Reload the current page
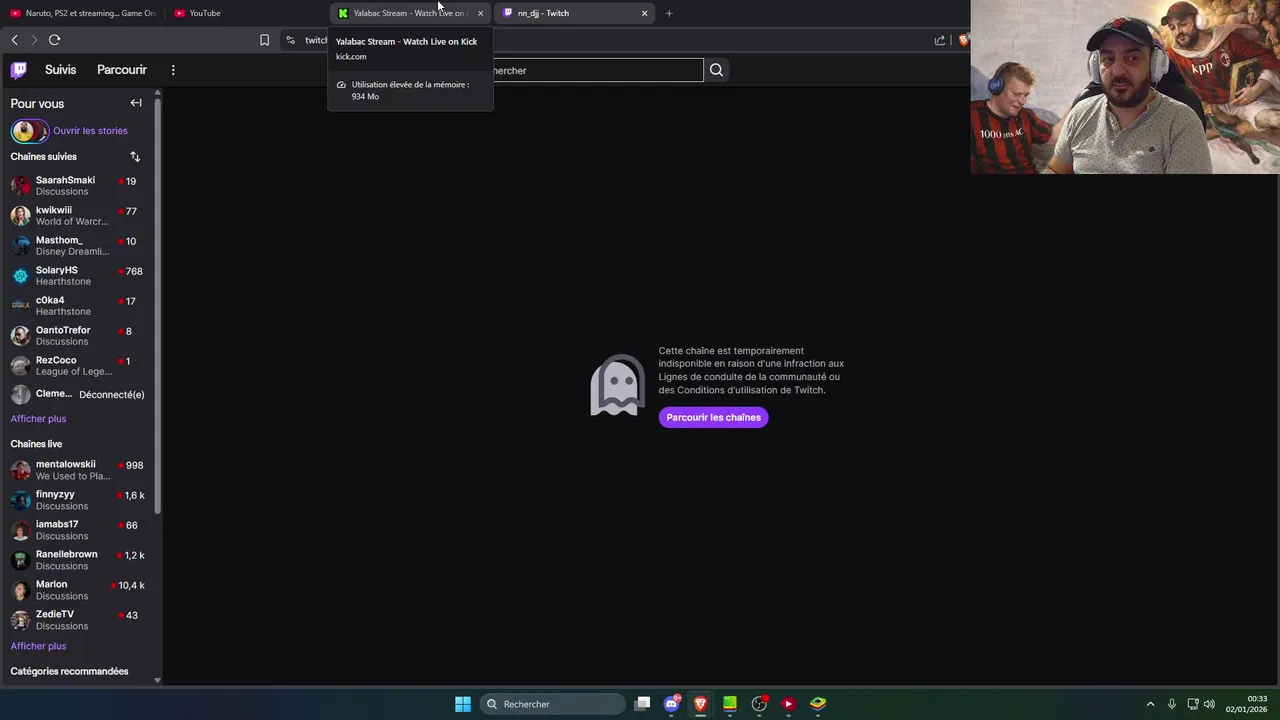This screenshot has width=1280, height=720. coord(54,40)
